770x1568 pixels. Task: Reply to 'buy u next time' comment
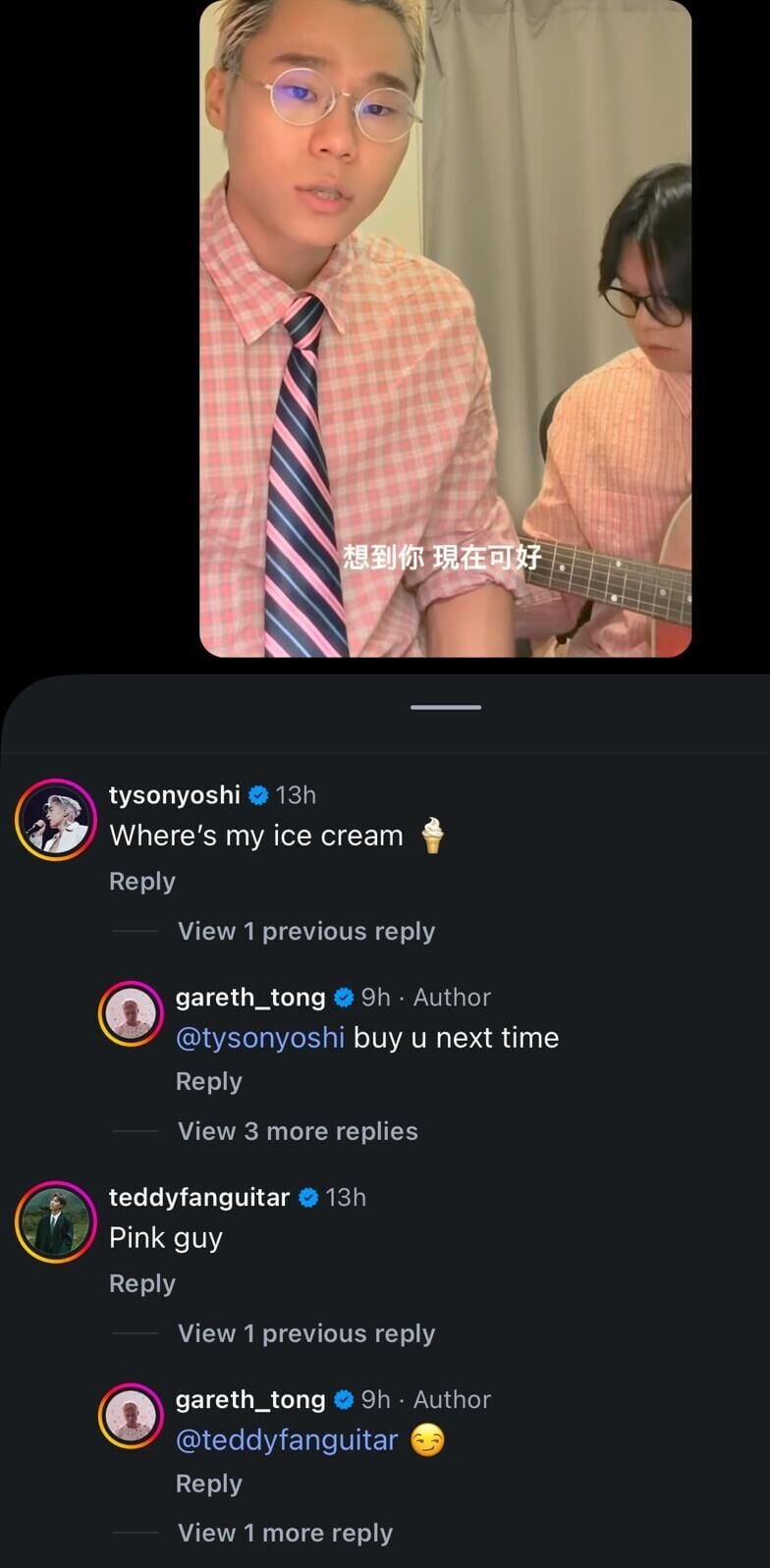click(x=208, y=1082)
